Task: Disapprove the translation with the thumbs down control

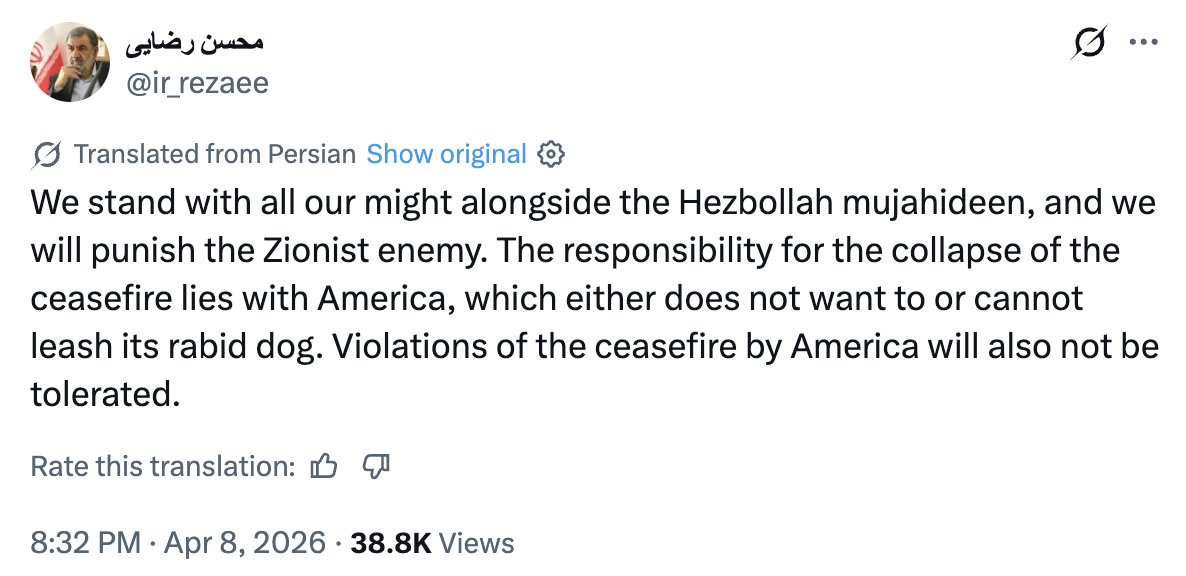Action: click(x=376, y=465)
